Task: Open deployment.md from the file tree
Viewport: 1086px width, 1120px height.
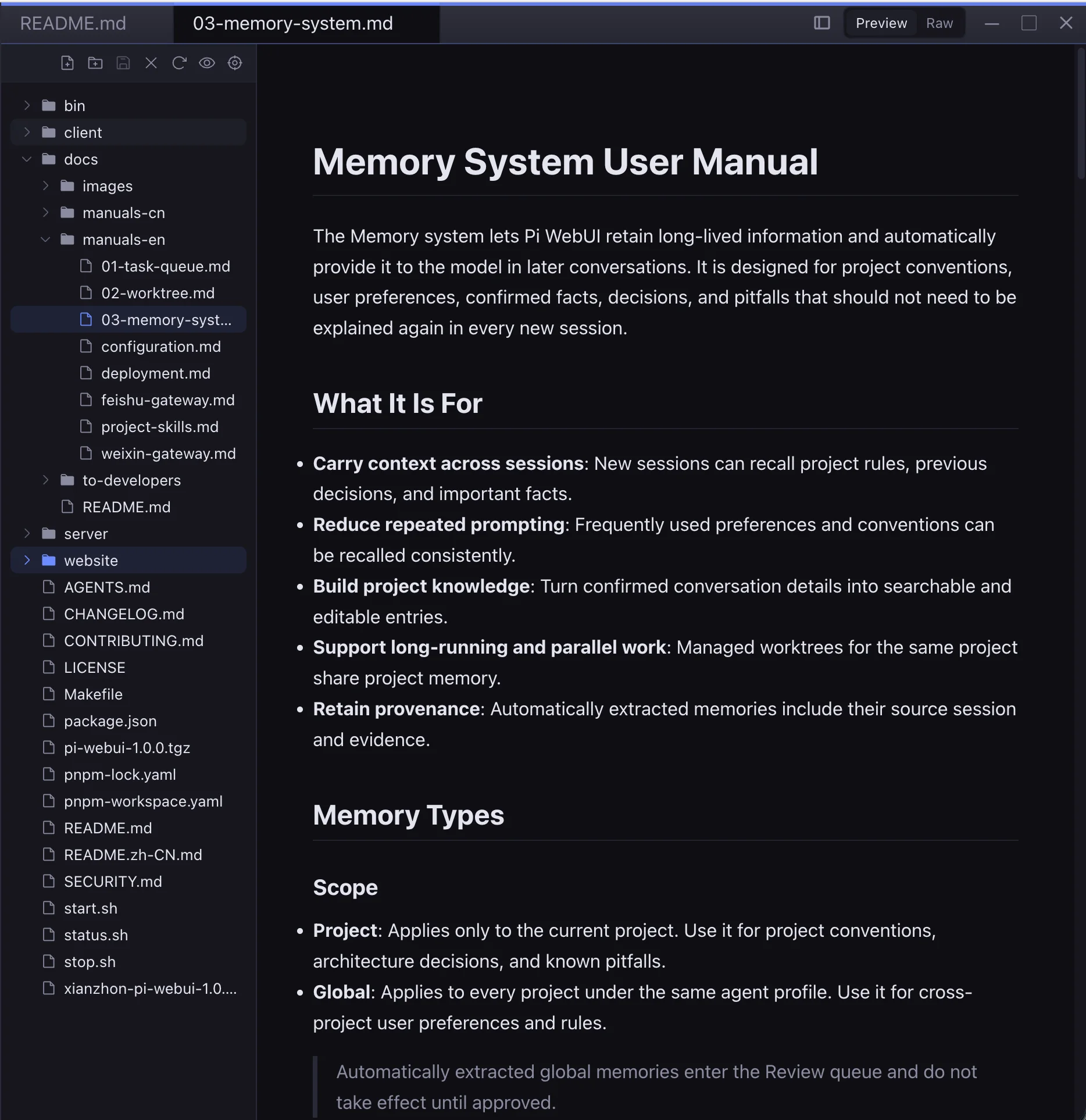Action: (128, 373)
